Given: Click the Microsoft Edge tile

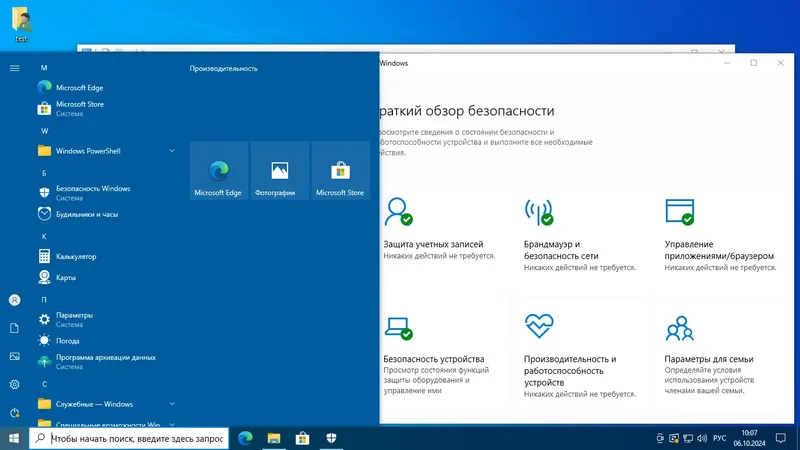Looking at the screenshot, I should pyautogui.click(x=219, y=171).
